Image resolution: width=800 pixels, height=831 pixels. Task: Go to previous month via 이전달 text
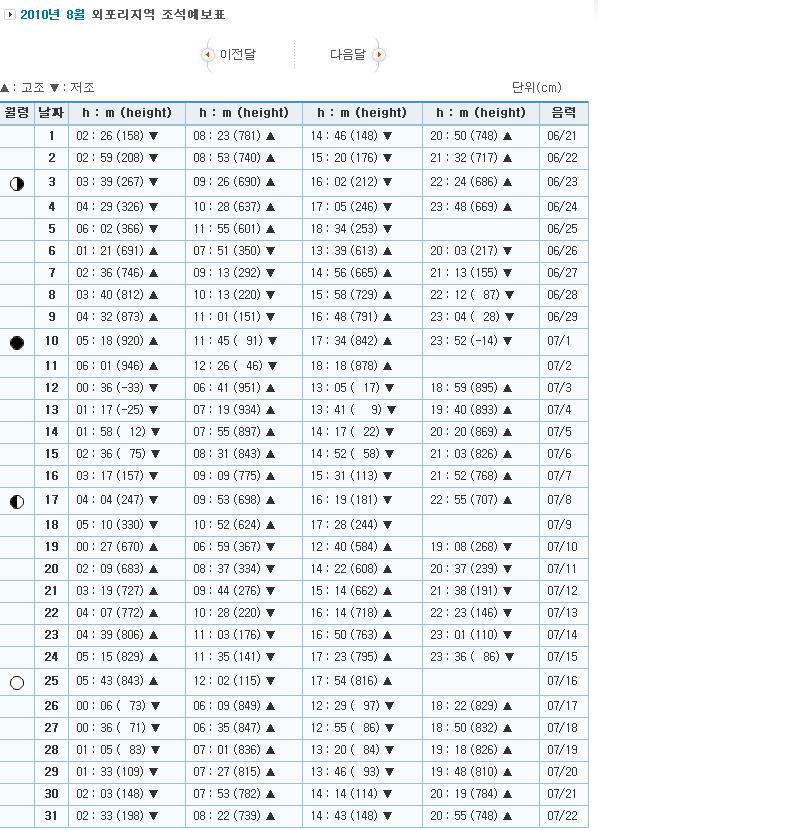(237, 55)
